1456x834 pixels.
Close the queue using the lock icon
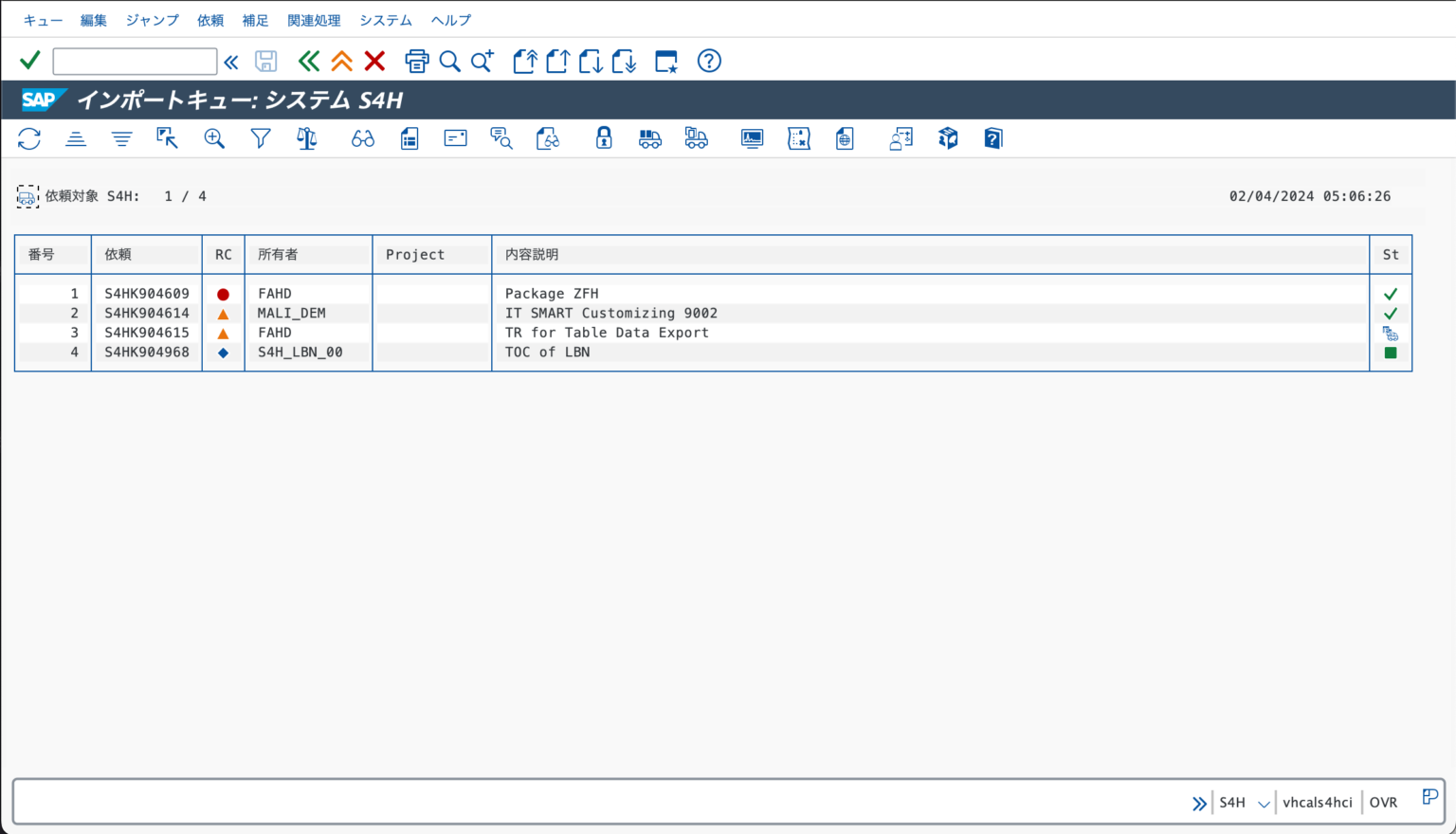point(604,138)
